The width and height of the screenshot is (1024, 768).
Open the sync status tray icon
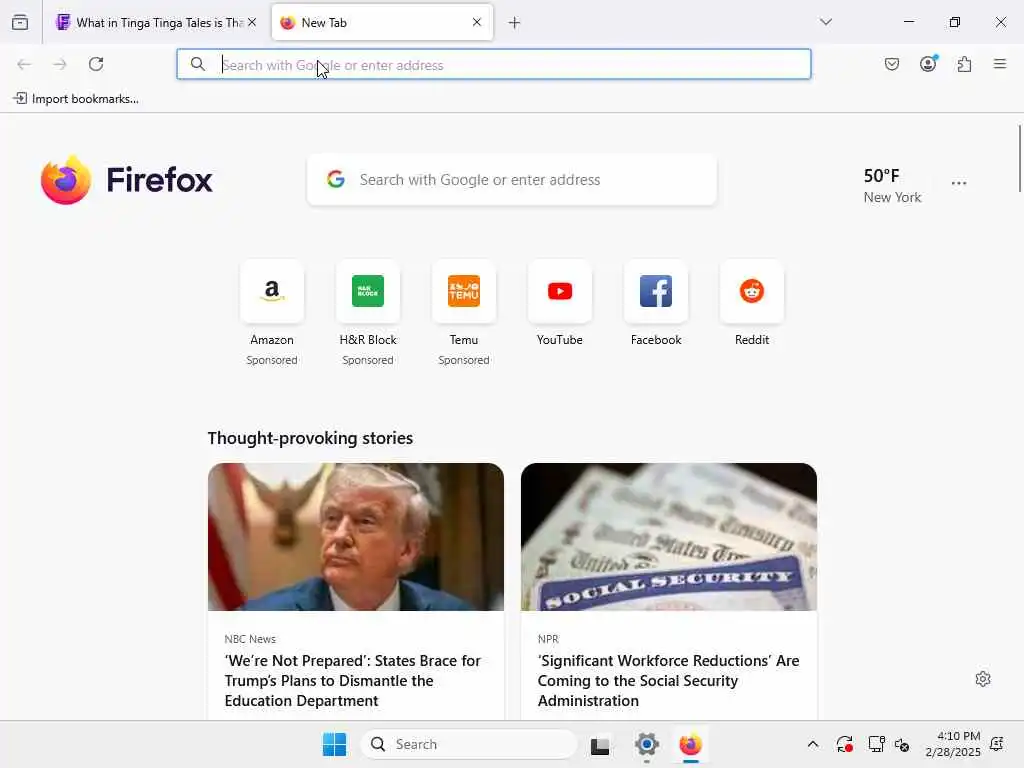pos(844,744)
